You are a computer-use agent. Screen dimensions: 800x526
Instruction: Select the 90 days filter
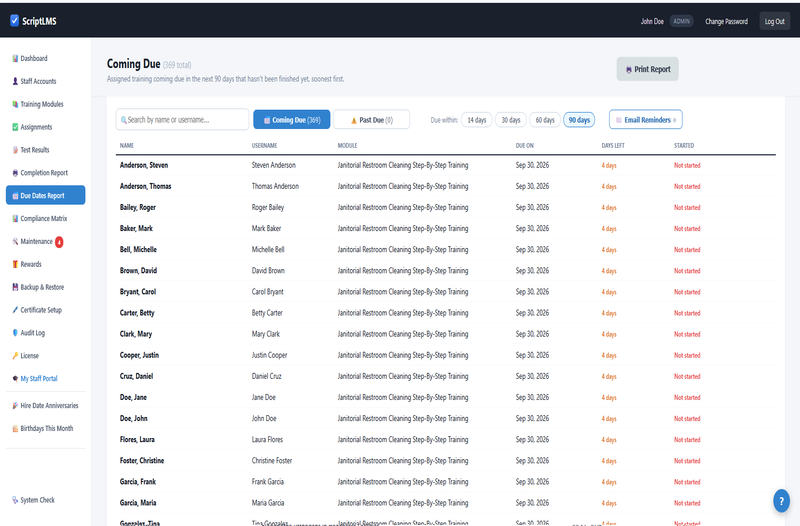click(579, 120)
